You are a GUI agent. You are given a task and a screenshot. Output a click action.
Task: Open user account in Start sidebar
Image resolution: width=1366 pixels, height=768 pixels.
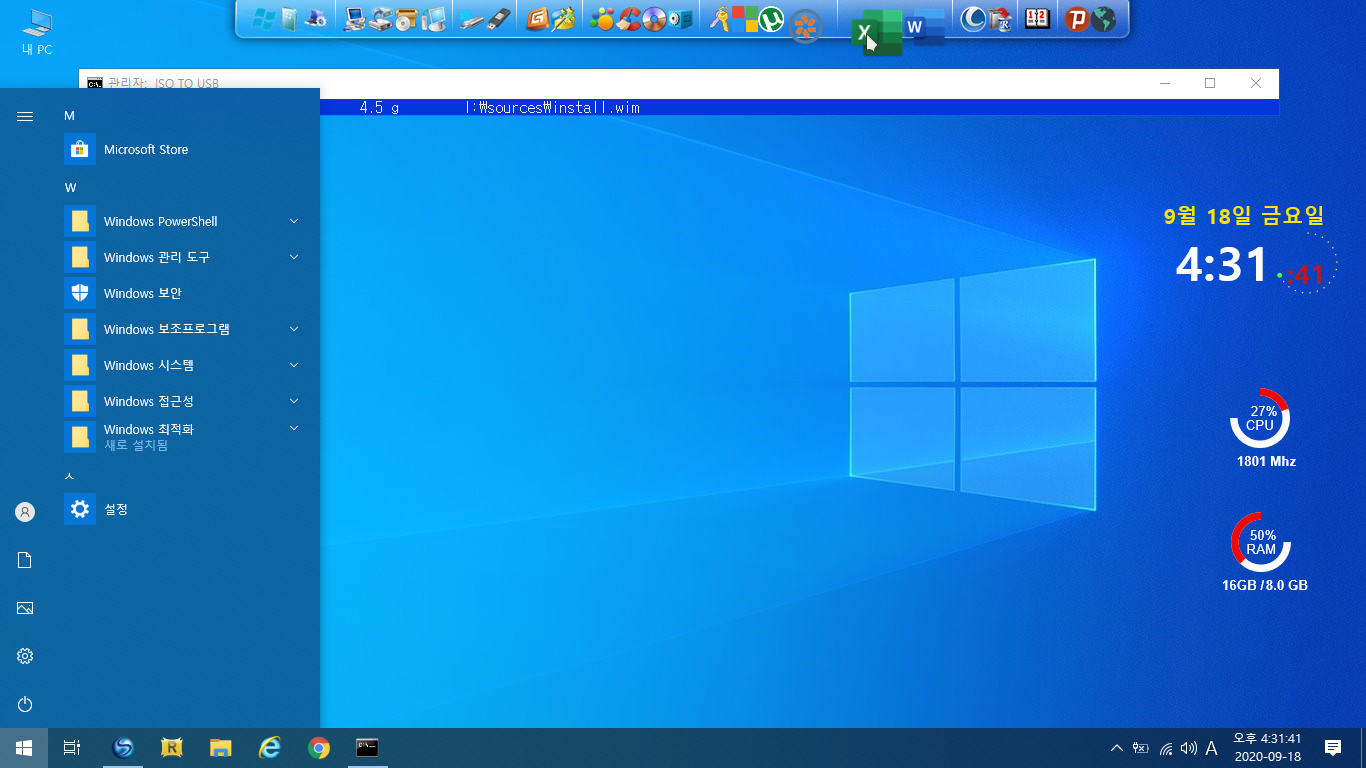25,512
